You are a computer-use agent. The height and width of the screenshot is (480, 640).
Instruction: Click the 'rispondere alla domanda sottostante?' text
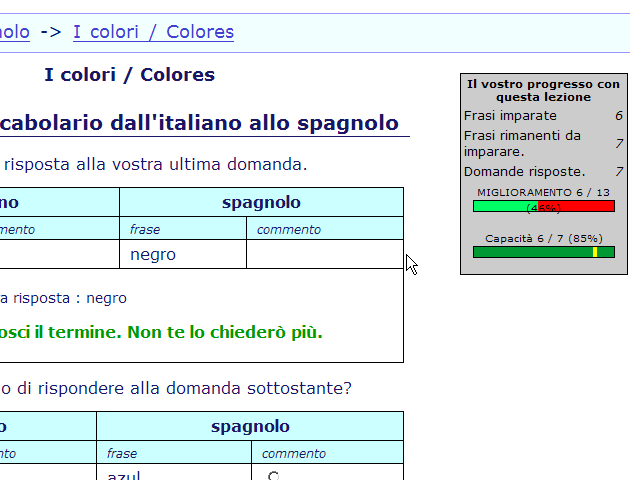(195, 388)
